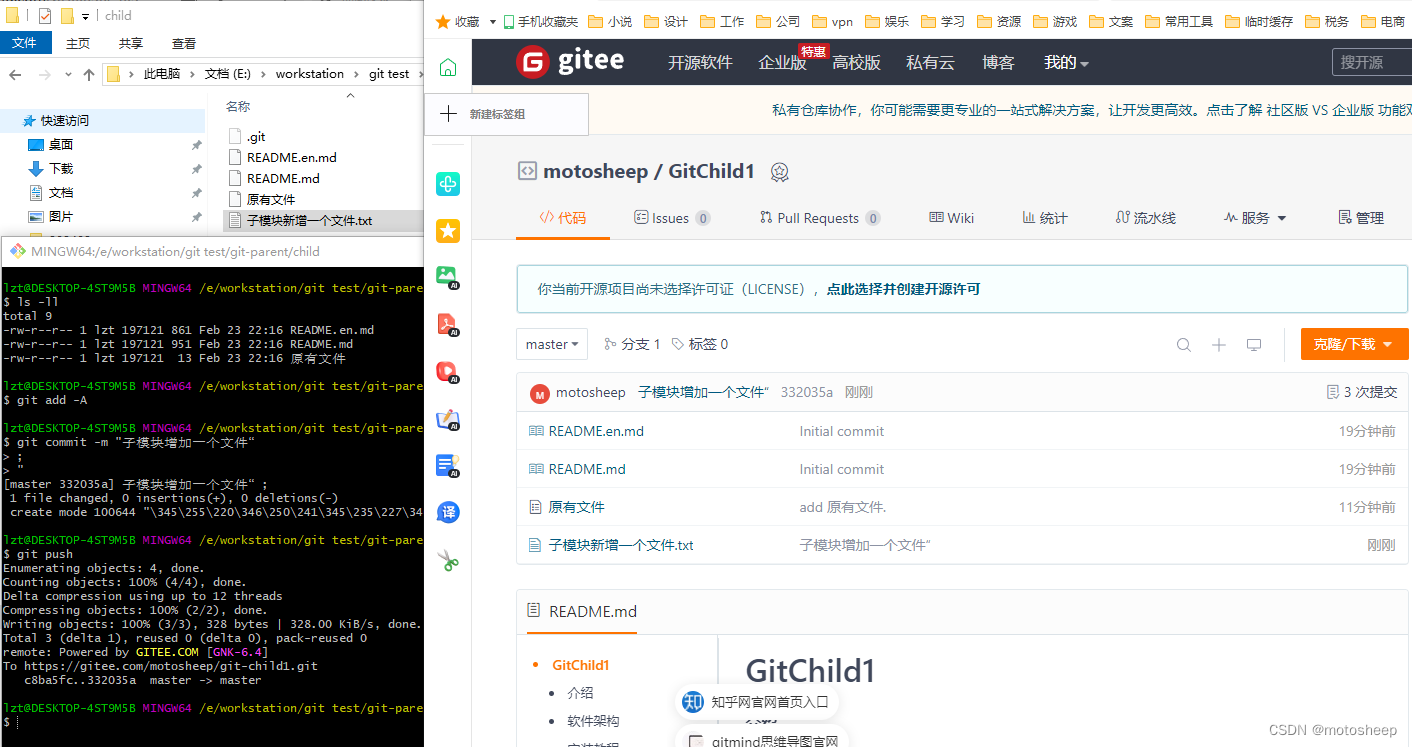
Task: Click the checkmark icon in Explorer title bar
Action: click(x=45, y=15)
